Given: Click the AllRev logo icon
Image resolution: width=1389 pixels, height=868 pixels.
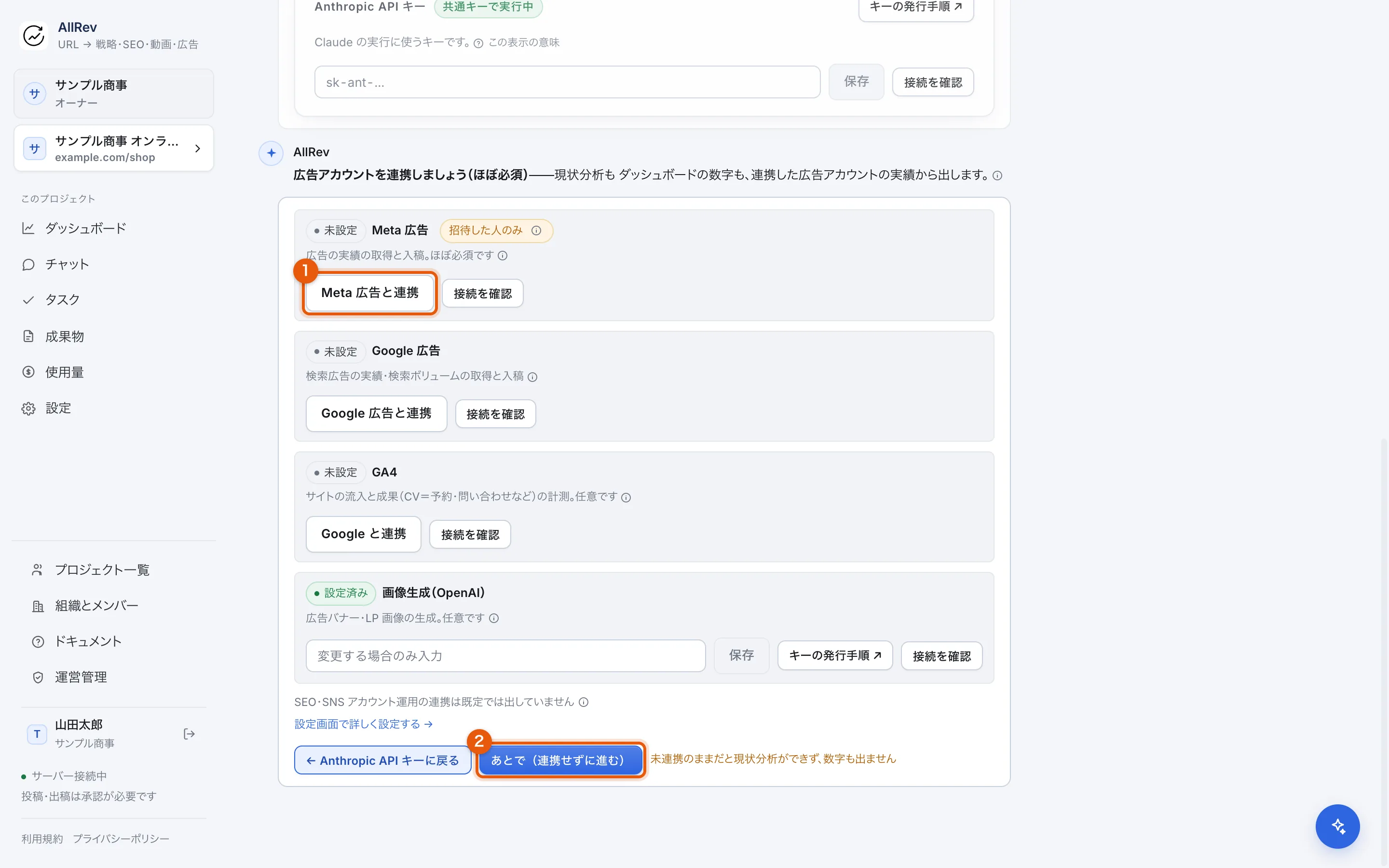Looking at the screenshot, I should [x=34, y=36].
